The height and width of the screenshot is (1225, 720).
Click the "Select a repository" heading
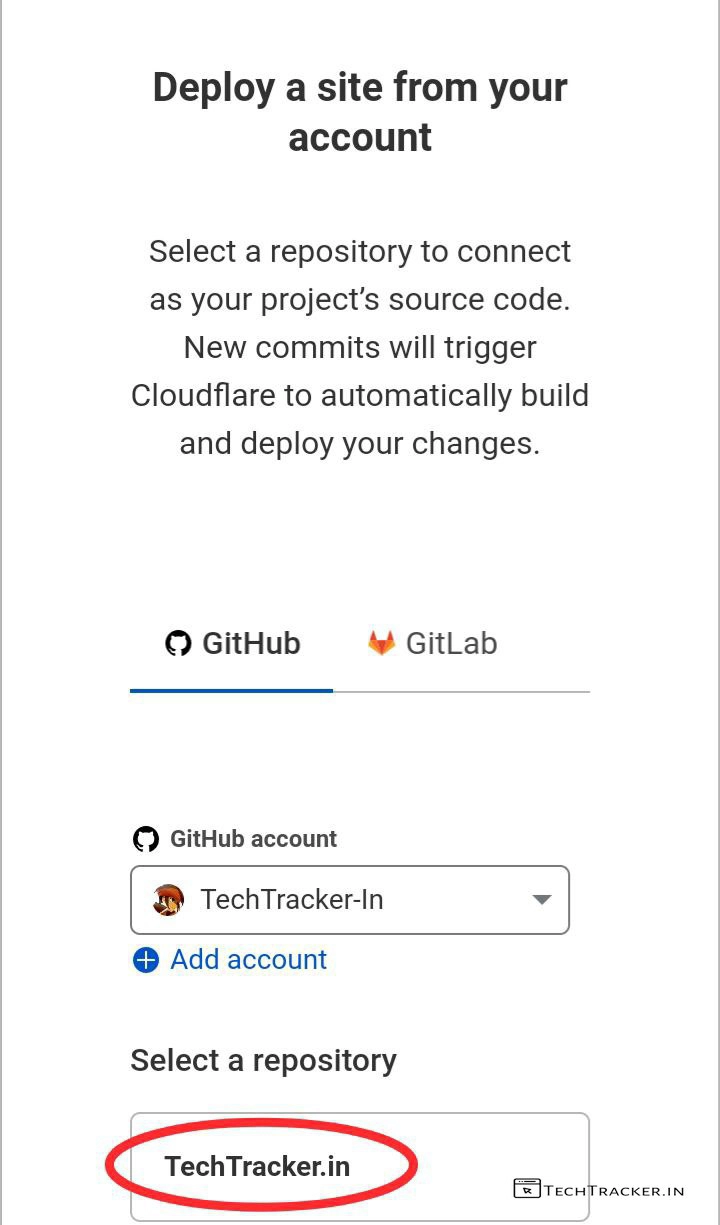[x=263, y=1060]
